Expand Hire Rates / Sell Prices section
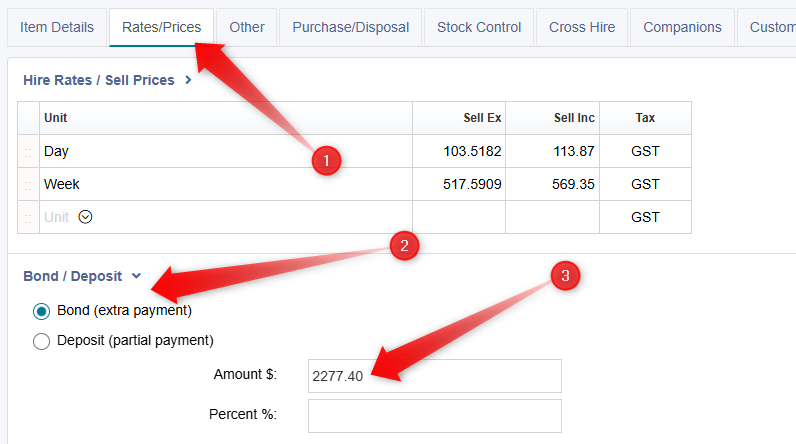 (x=188, y=80)
